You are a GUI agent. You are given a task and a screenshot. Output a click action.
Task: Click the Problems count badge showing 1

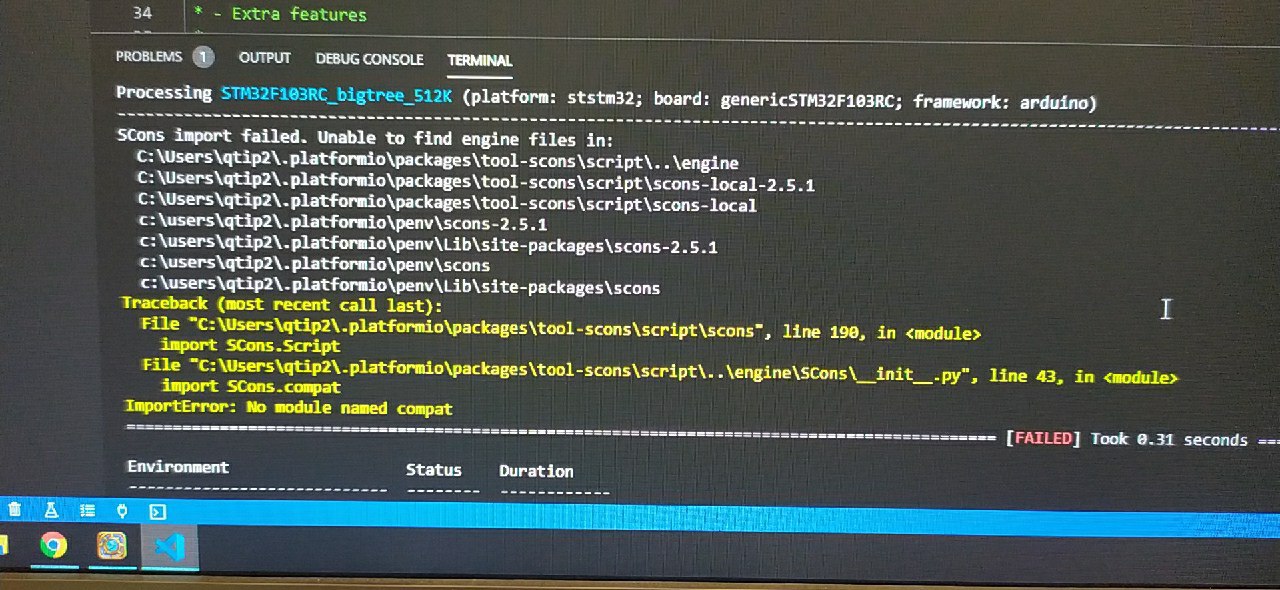click(x=203, y=57)
